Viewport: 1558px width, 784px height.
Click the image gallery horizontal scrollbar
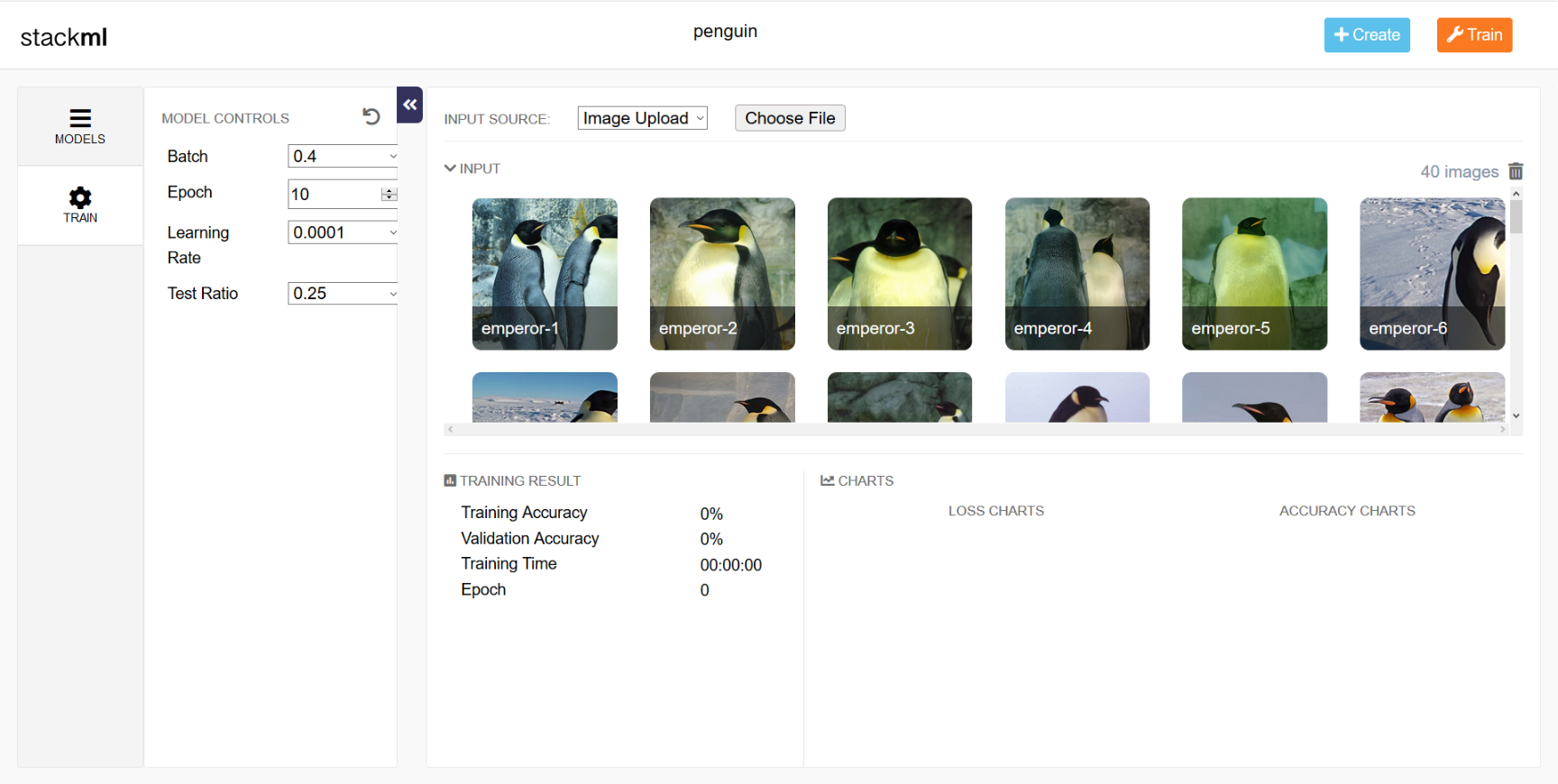[976, 429]
